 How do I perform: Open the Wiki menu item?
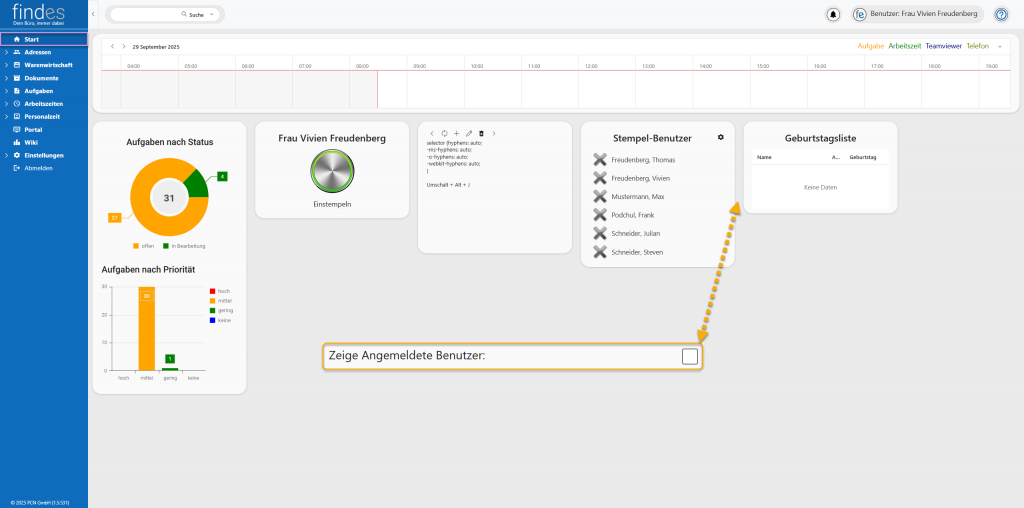tap(30, 142)
